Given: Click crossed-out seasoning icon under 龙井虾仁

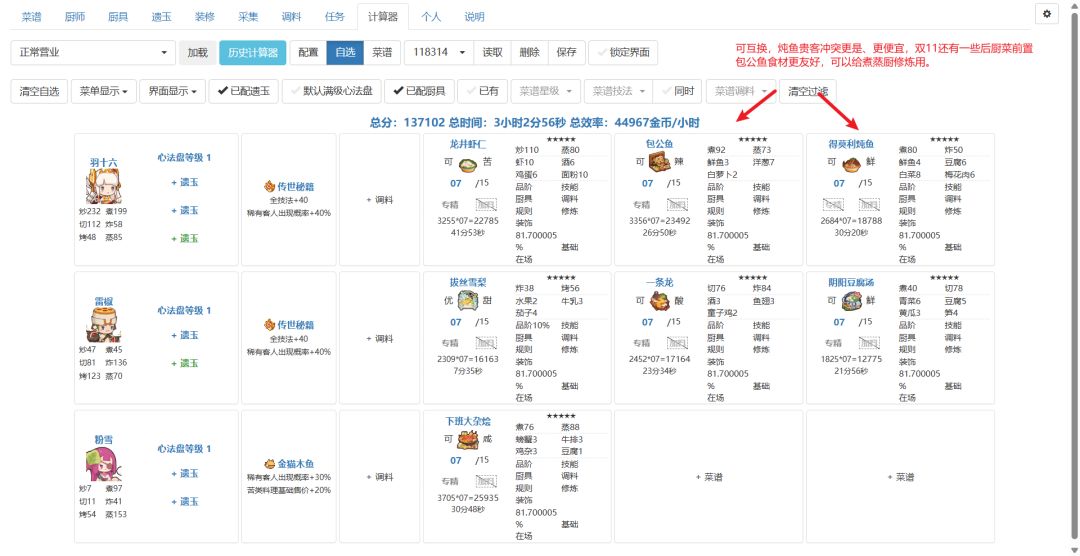Looking at the screenshot, I should [486, 205].
